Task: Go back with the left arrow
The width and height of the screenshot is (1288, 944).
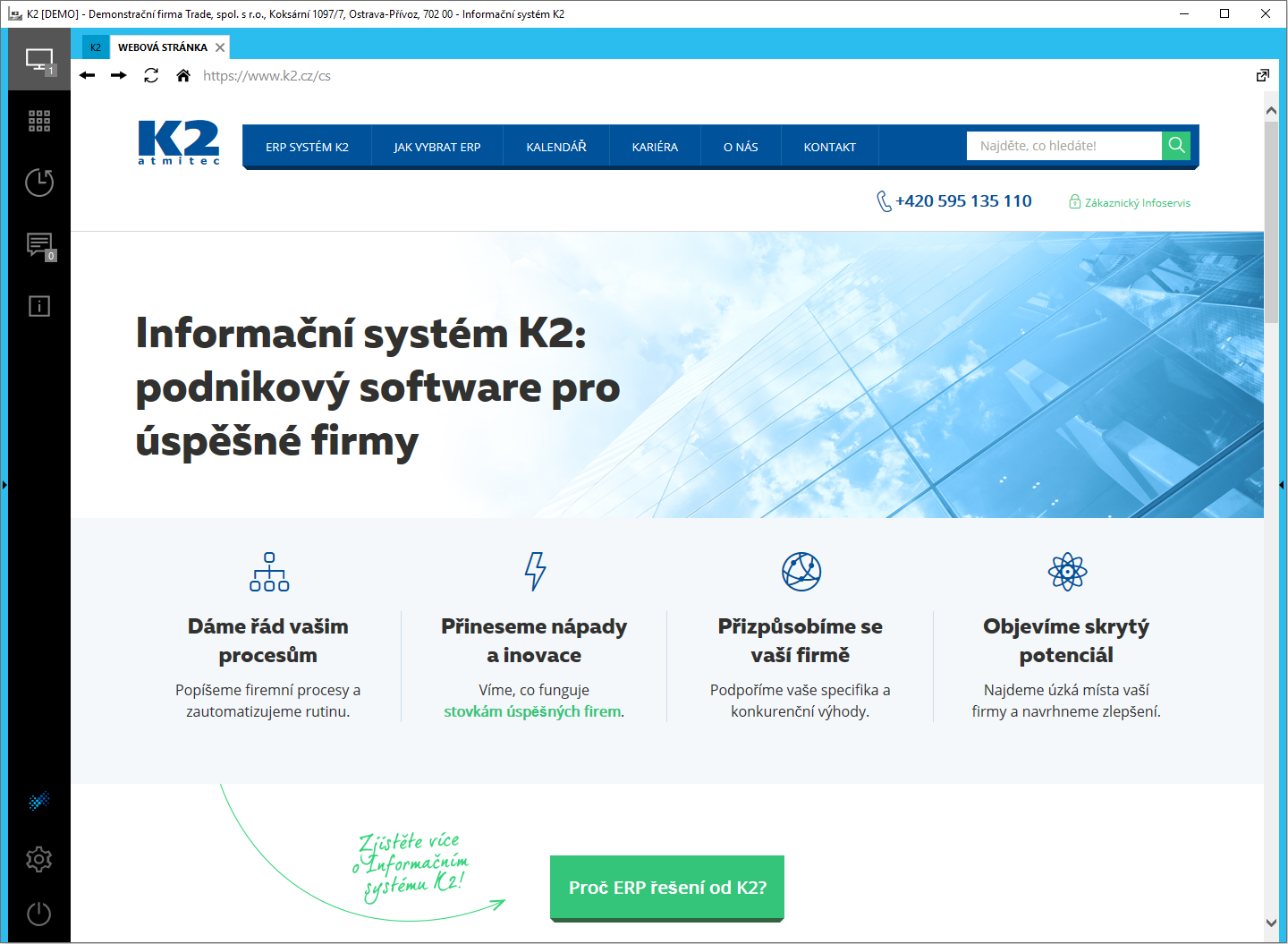Action: (x=87, y=75)
